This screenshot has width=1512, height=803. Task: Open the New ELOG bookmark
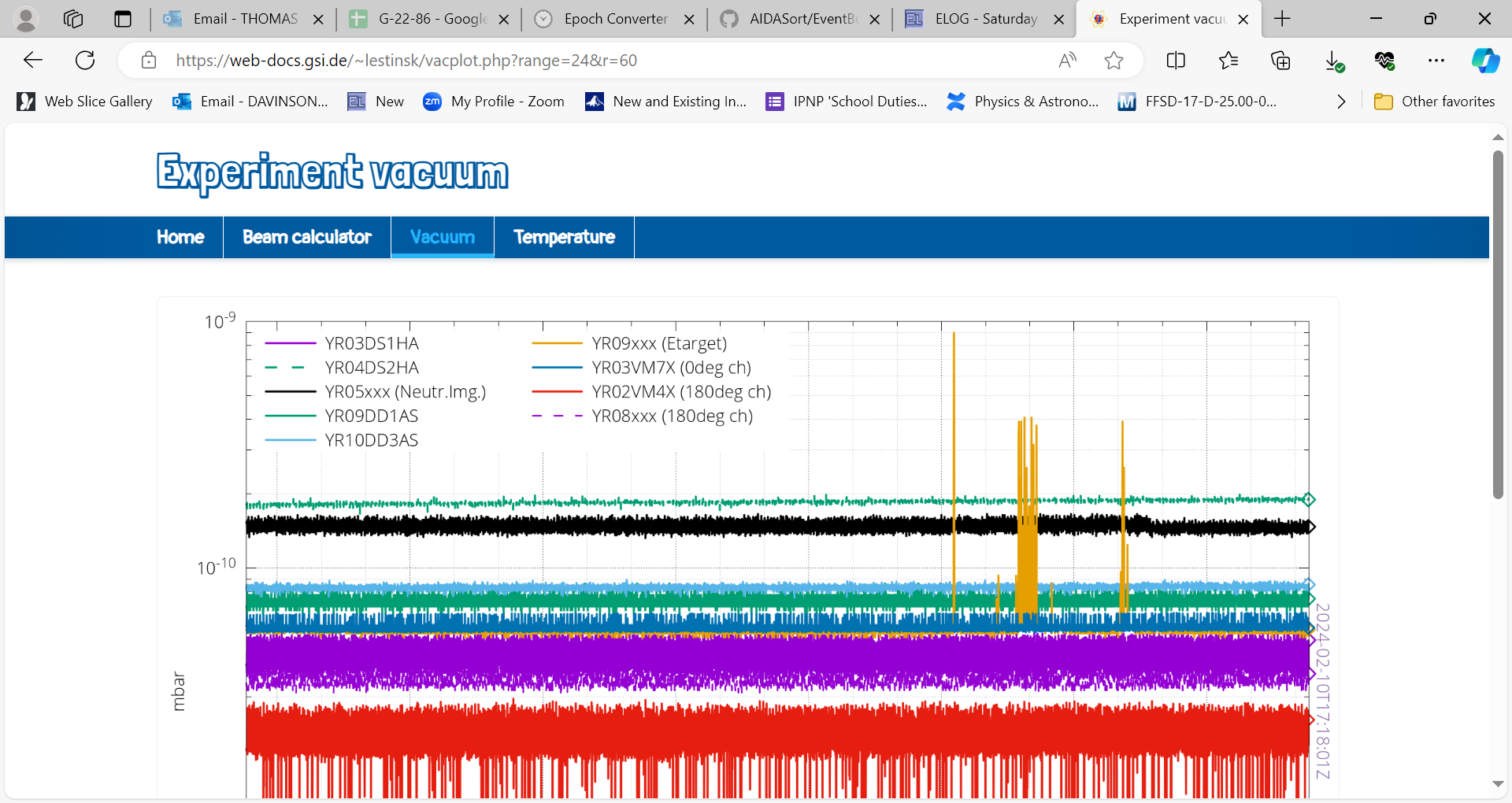coord(376,102)
